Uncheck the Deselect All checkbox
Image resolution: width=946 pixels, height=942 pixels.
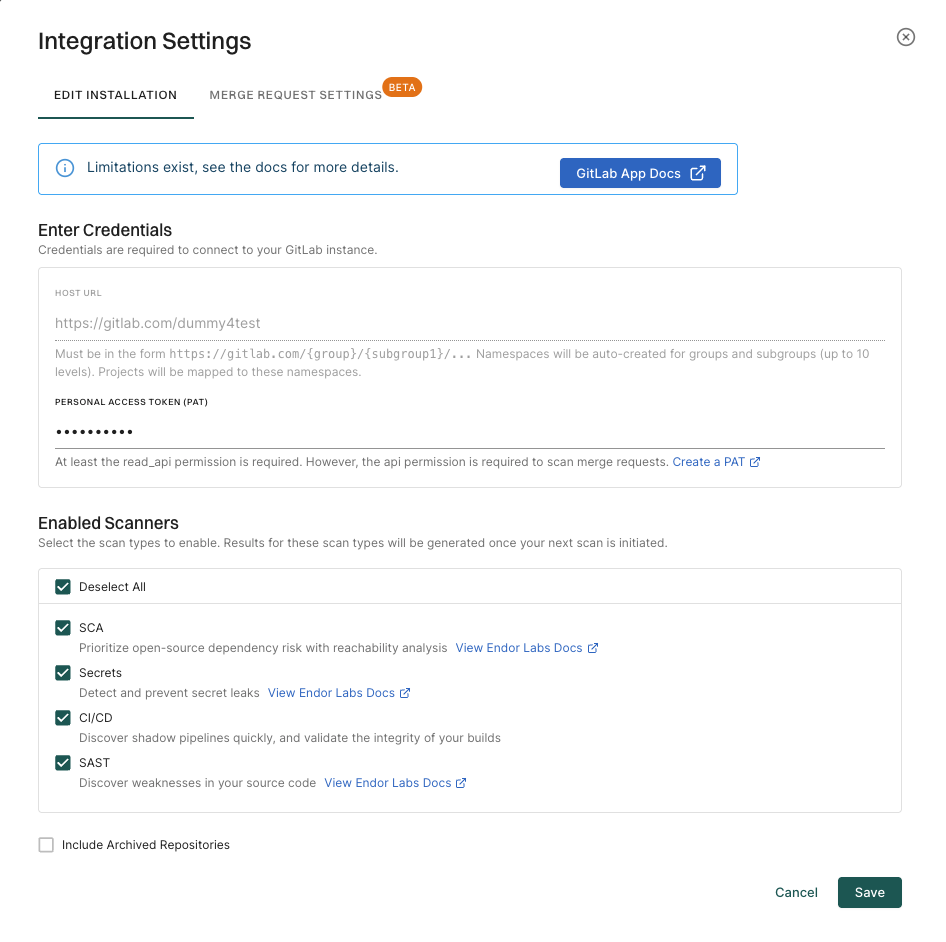coord(63,587)
